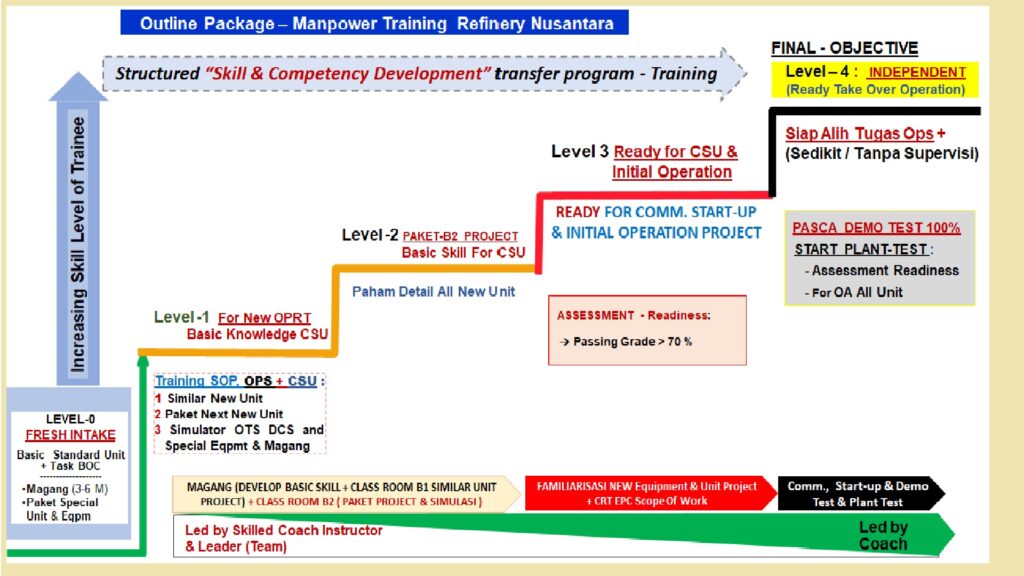Viewport: 1024px width, 576px height.
Task: Click the 'FINAL - OBJECTIVE' heading
Action: coord(844,48)
